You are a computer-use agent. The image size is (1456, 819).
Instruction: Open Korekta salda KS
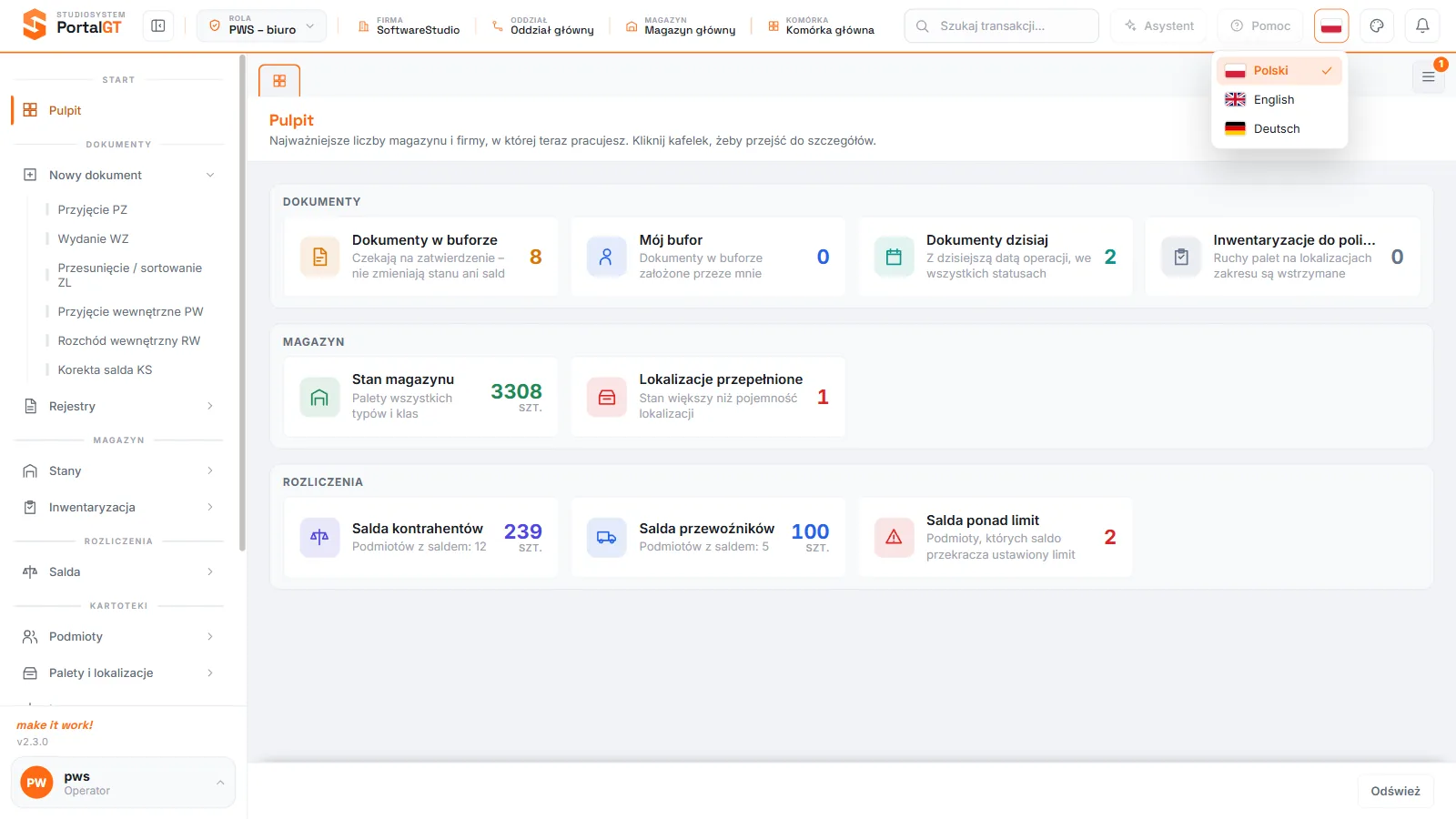click(106, 369)
